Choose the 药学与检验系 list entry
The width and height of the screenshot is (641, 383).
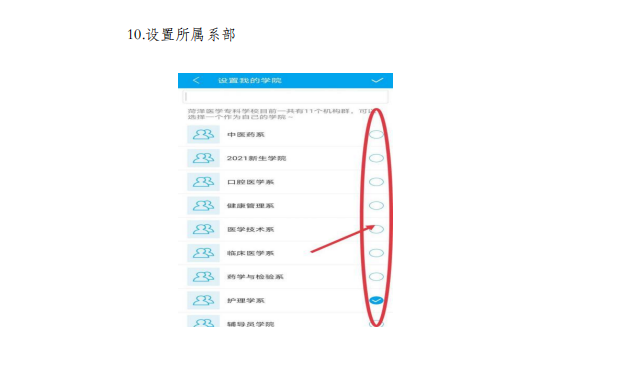285,277
